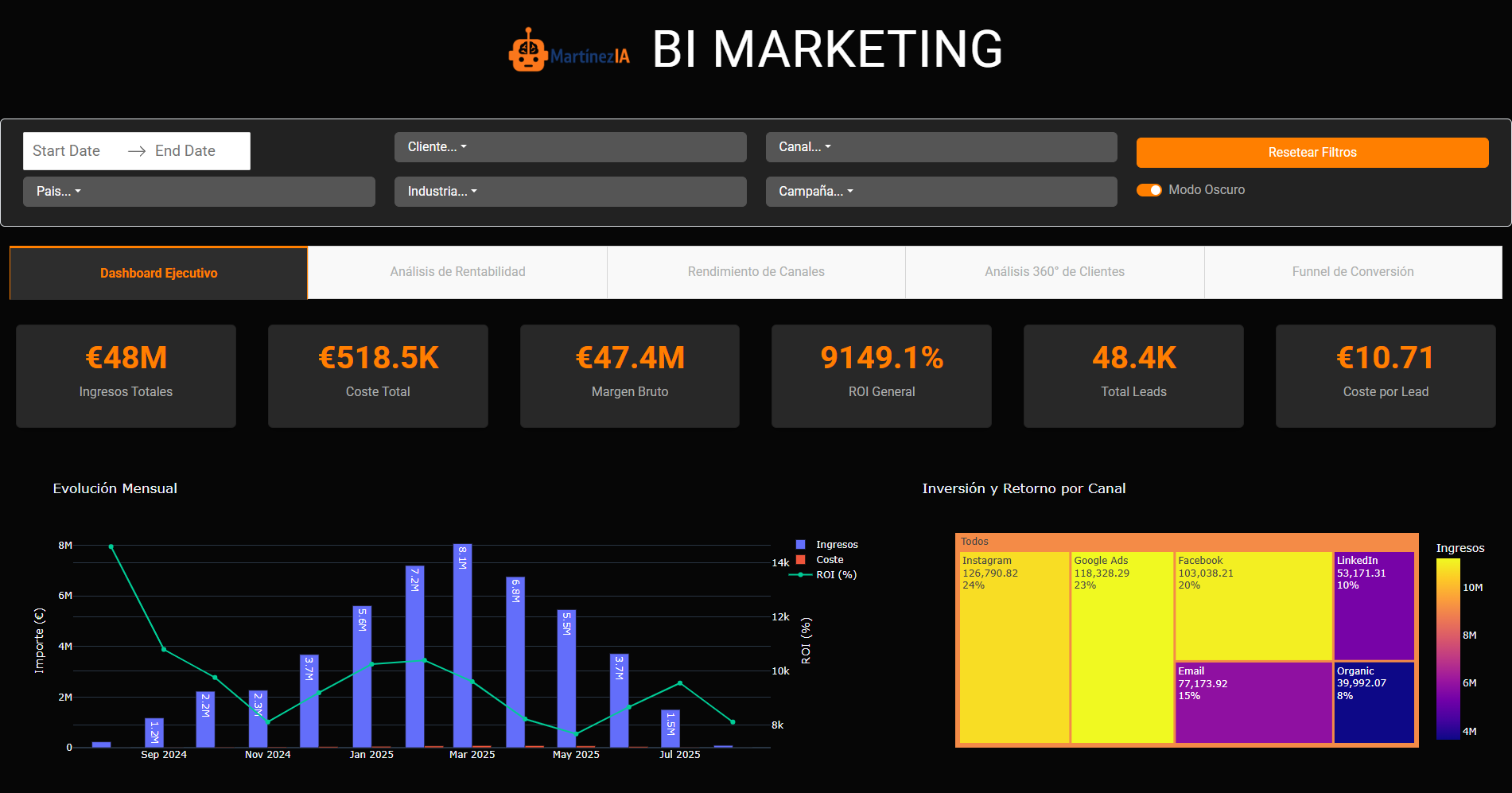Screen dimensions: 1512x793
Task: Open the Campaña dropdown filter
Action: pos(941,192)
